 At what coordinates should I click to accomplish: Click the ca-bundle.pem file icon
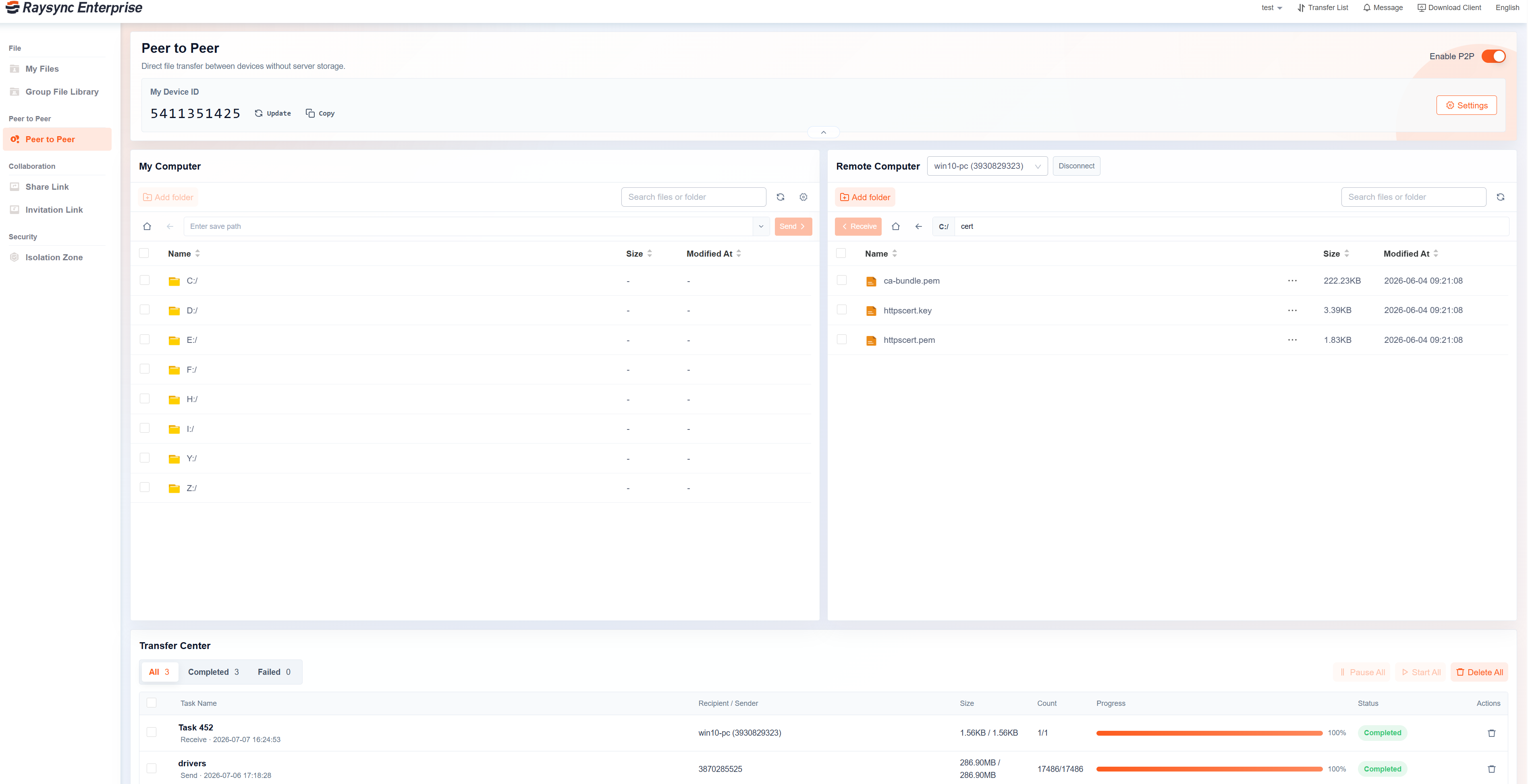(871, 281)
